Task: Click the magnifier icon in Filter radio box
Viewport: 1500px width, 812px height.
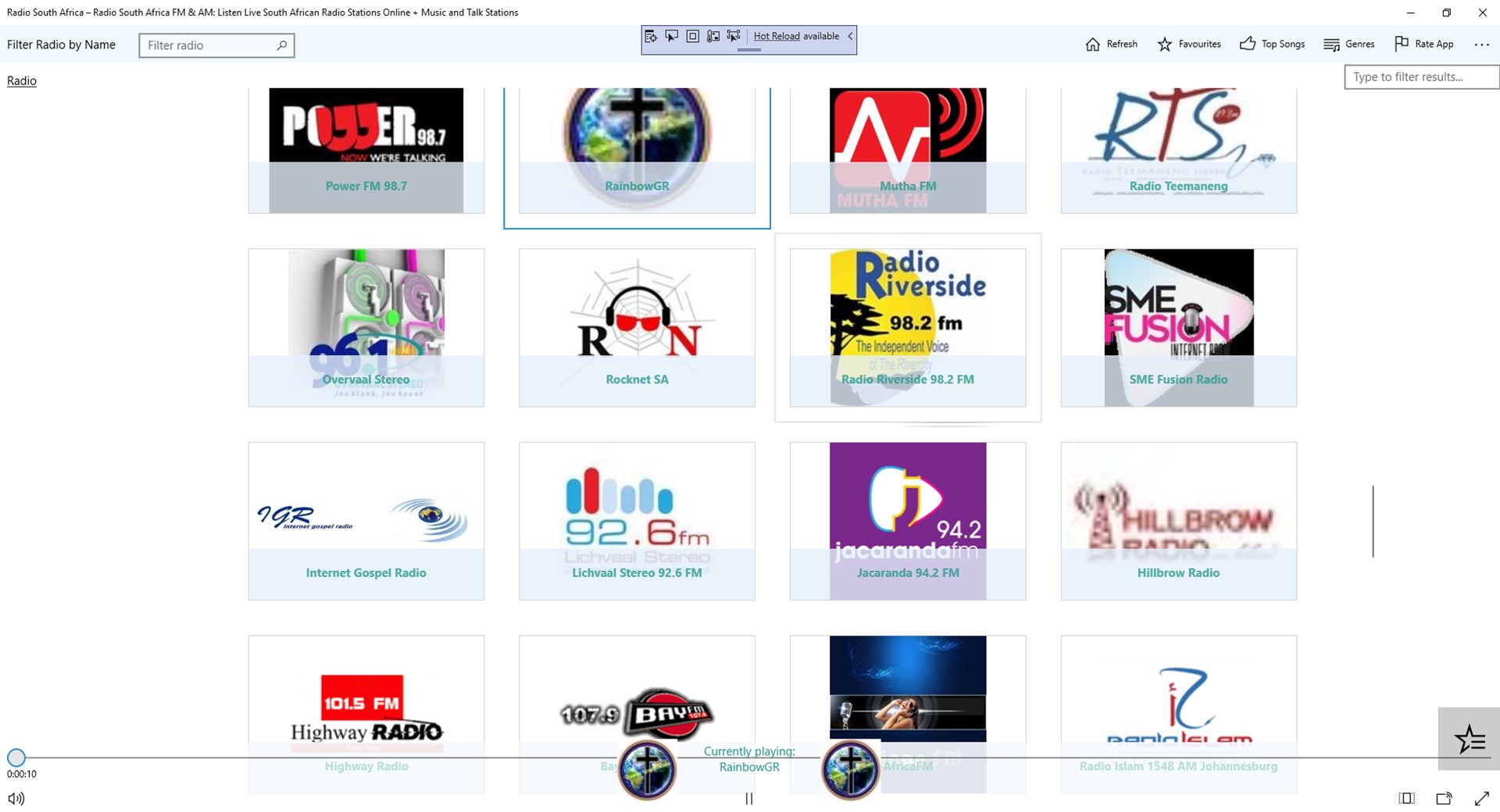Action: (282, 45)
